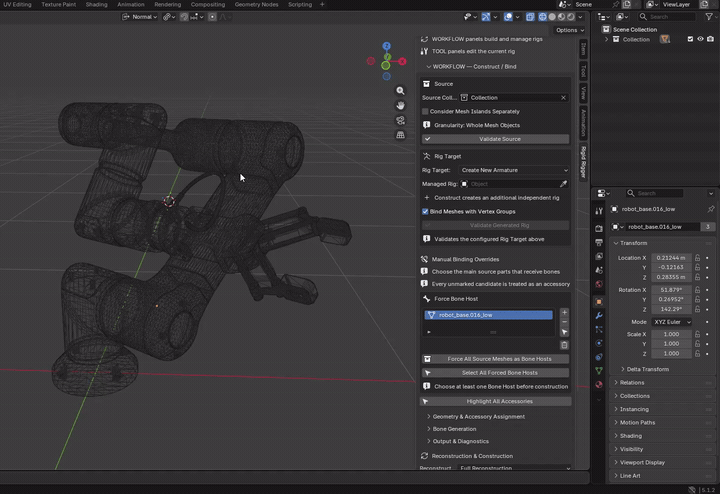
Task: Open the Object properties tab
Action: coord(599,302)
